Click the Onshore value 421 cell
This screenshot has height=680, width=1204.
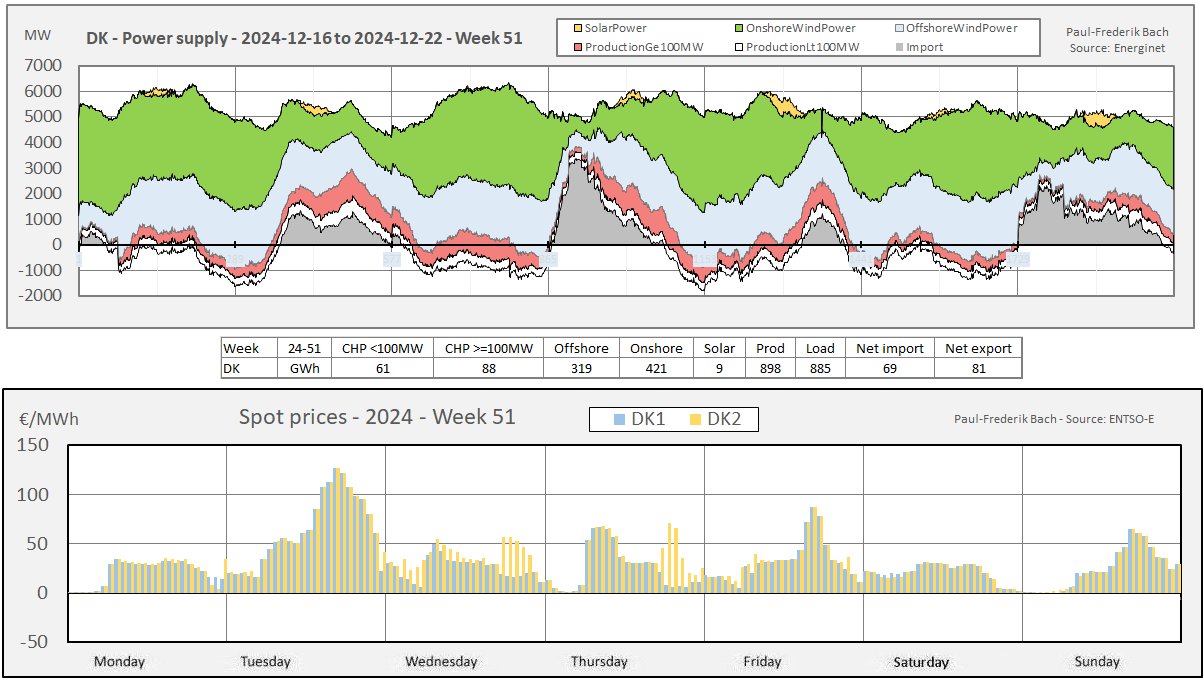coord(655,368)
